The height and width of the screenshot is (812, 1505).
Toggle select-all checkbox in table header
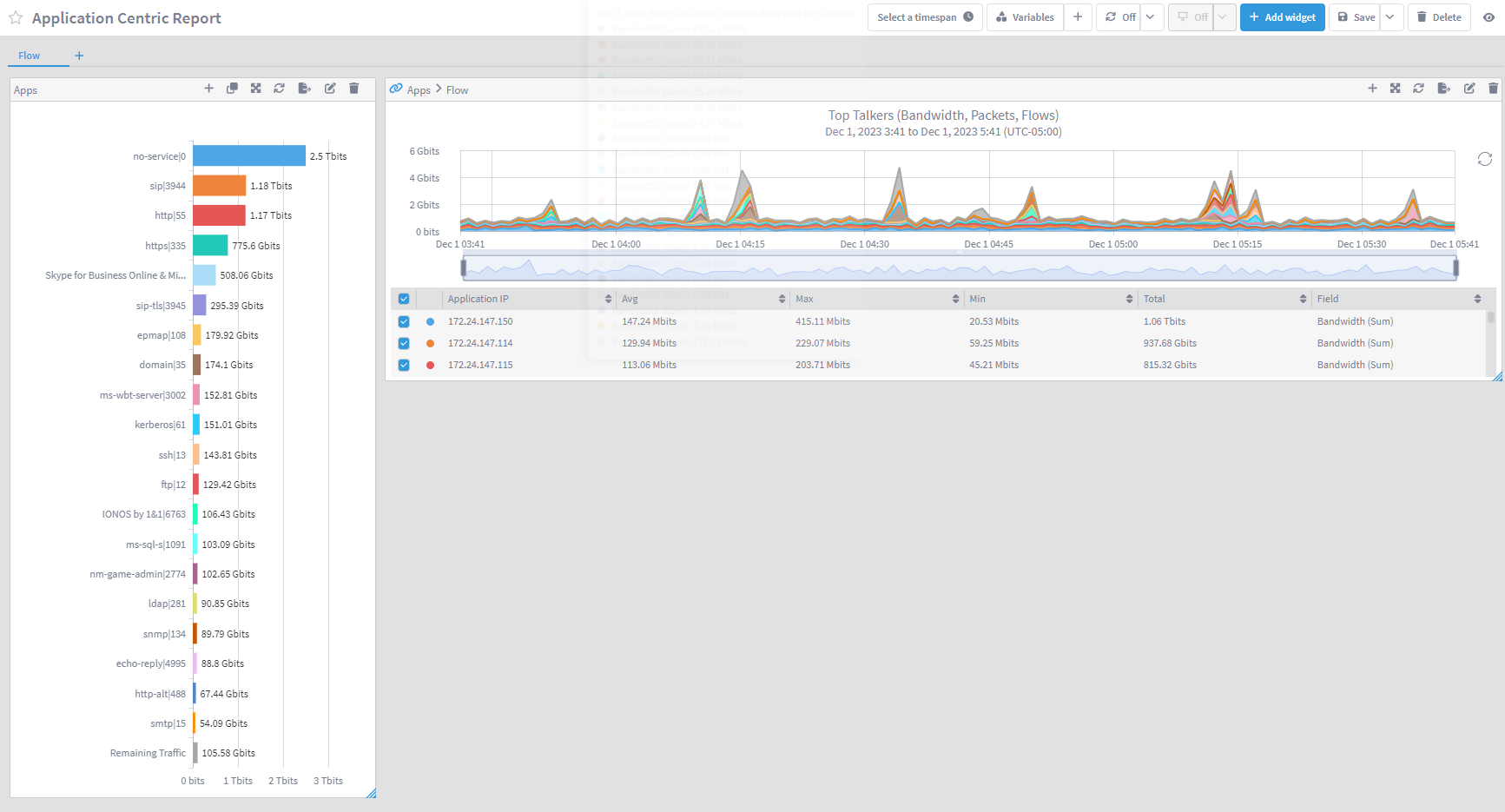[x=404, y=299]
